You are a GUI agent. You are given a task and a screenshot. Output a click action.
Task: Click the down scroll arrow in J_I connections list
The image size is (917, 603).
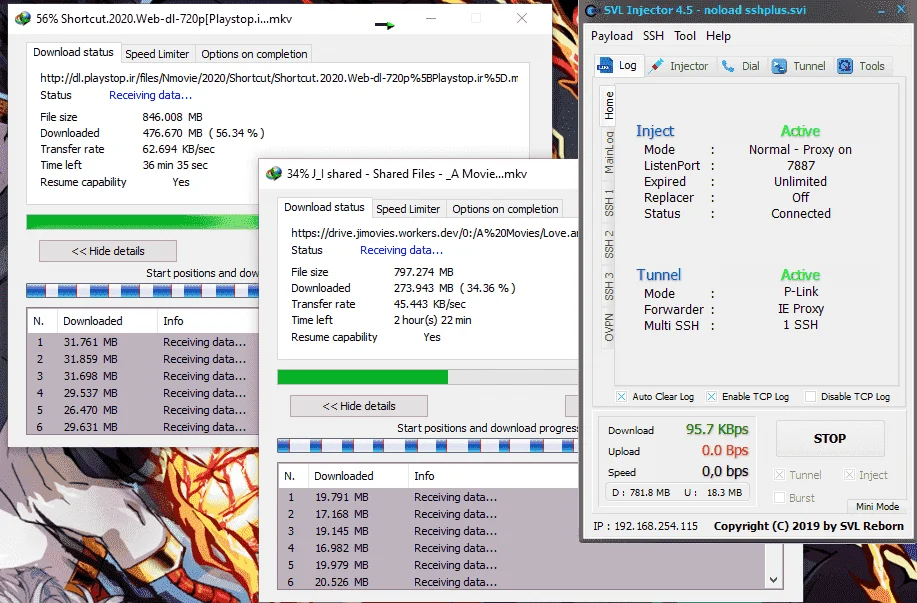[773, 580]
